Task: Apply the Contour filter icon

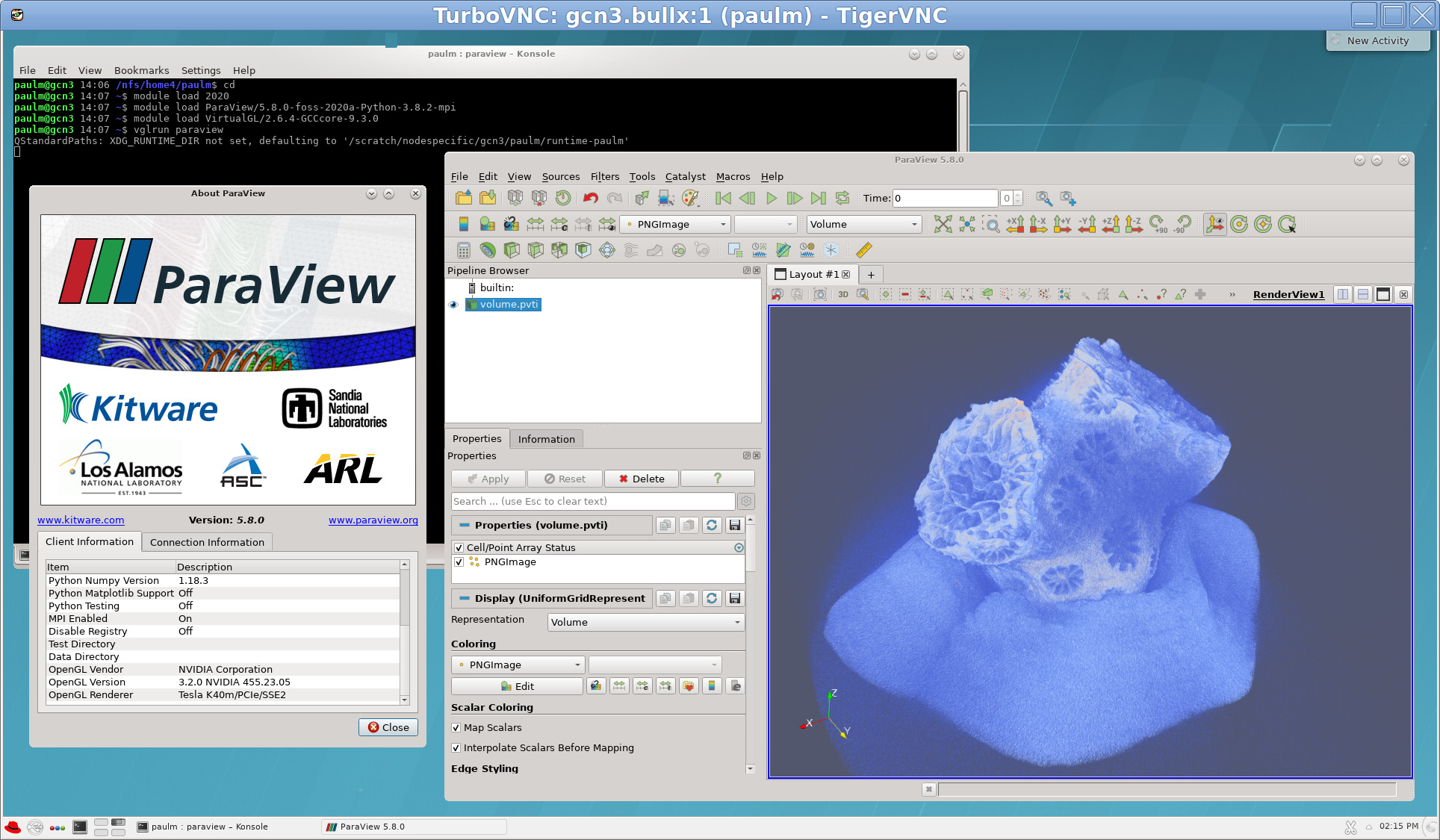Action: tap(488, 250)
